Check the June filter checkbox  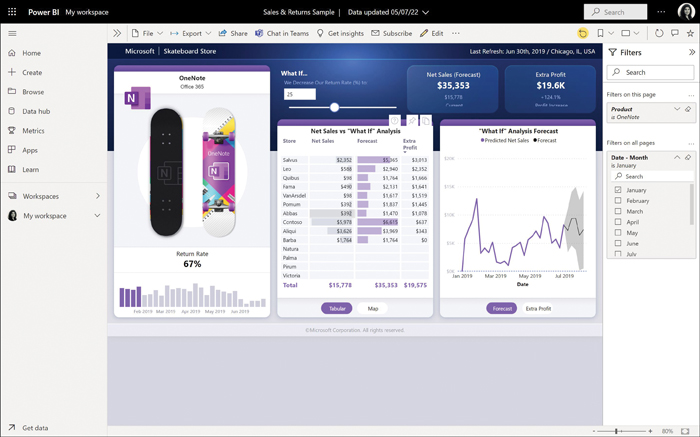click(x=618, y=243)
